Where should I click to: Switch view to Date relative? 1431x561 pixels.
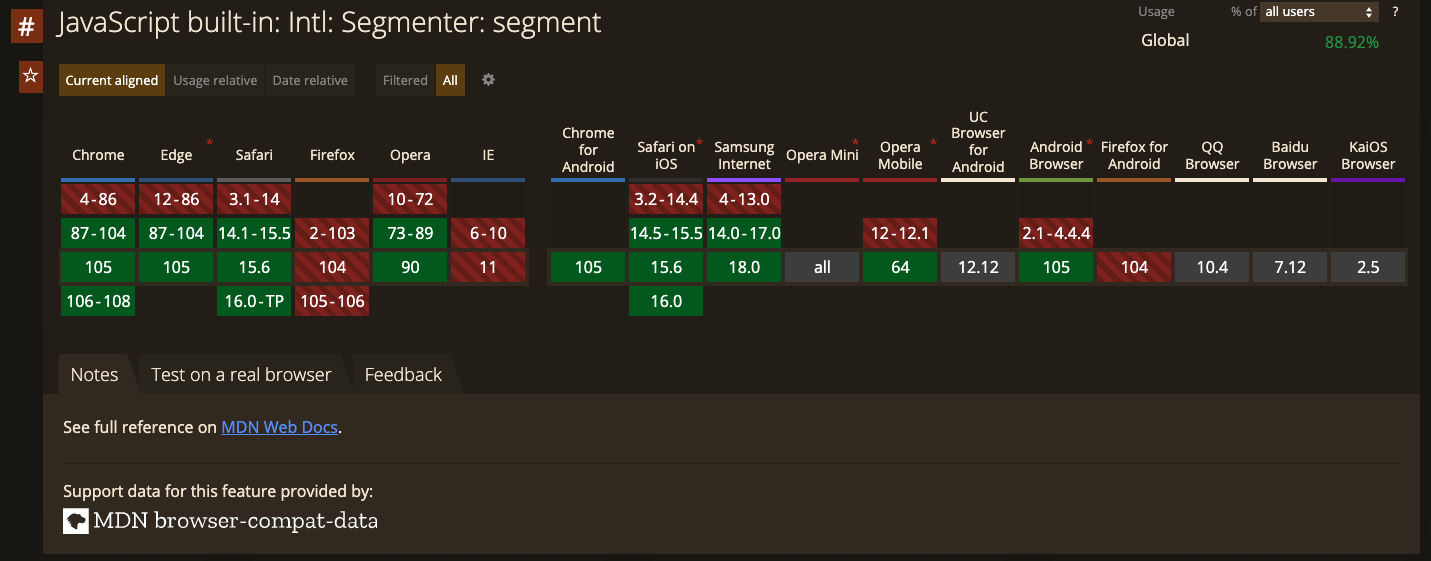click(x=310, y=80)
